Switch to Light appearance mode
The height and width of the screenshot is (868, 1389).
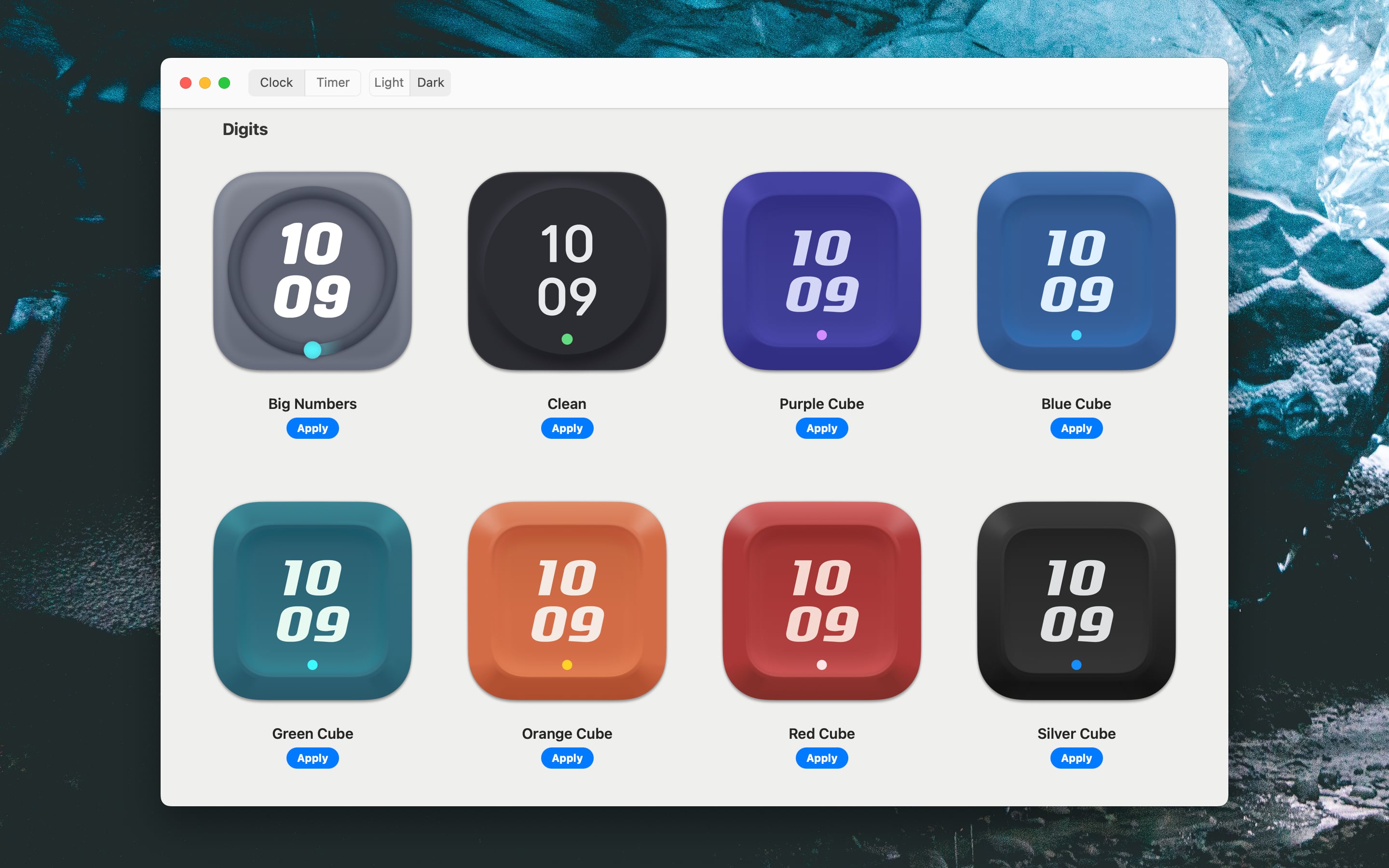coord(389,82)
